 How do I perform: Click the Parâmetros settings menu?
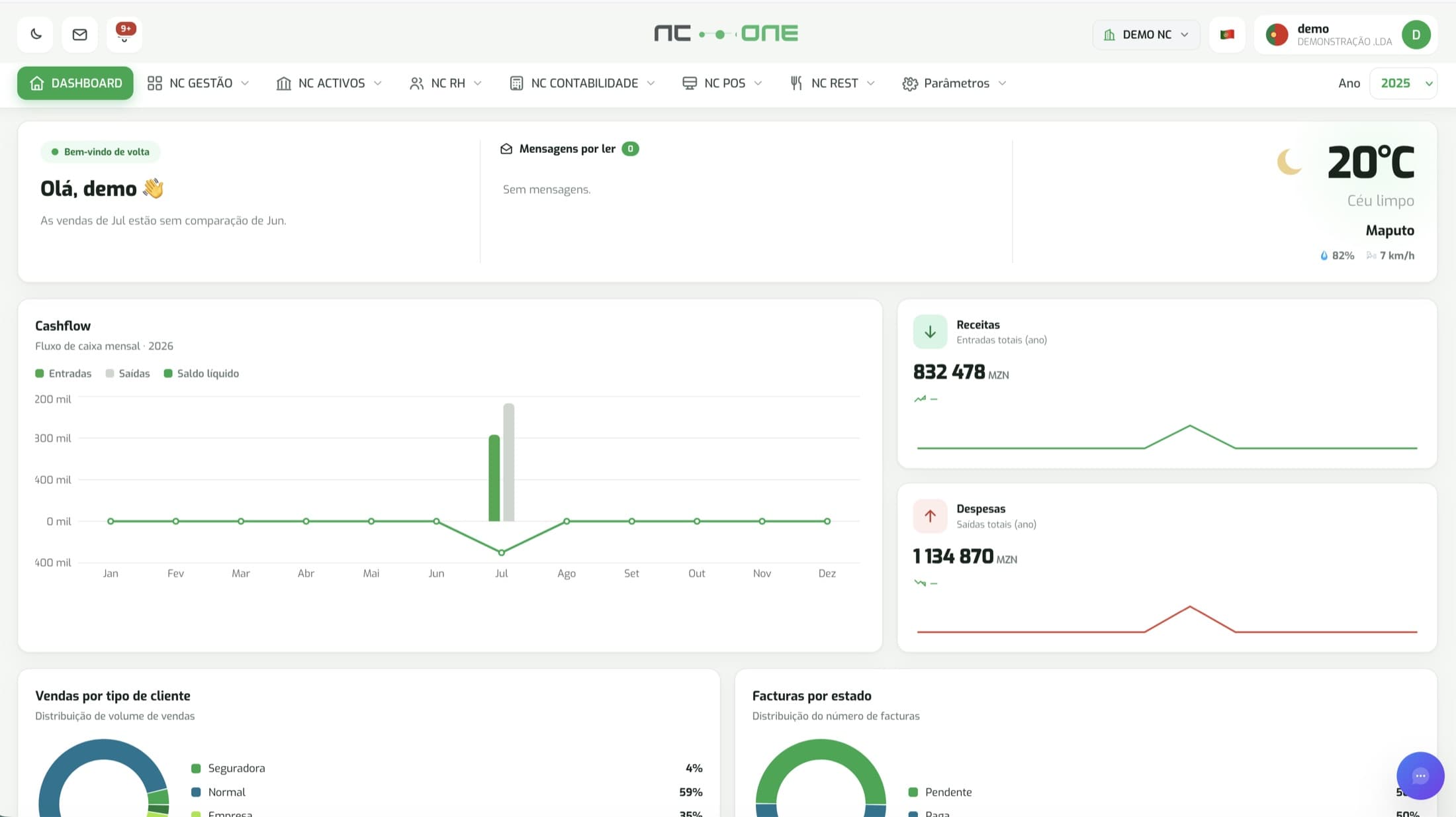click(954, 83)
